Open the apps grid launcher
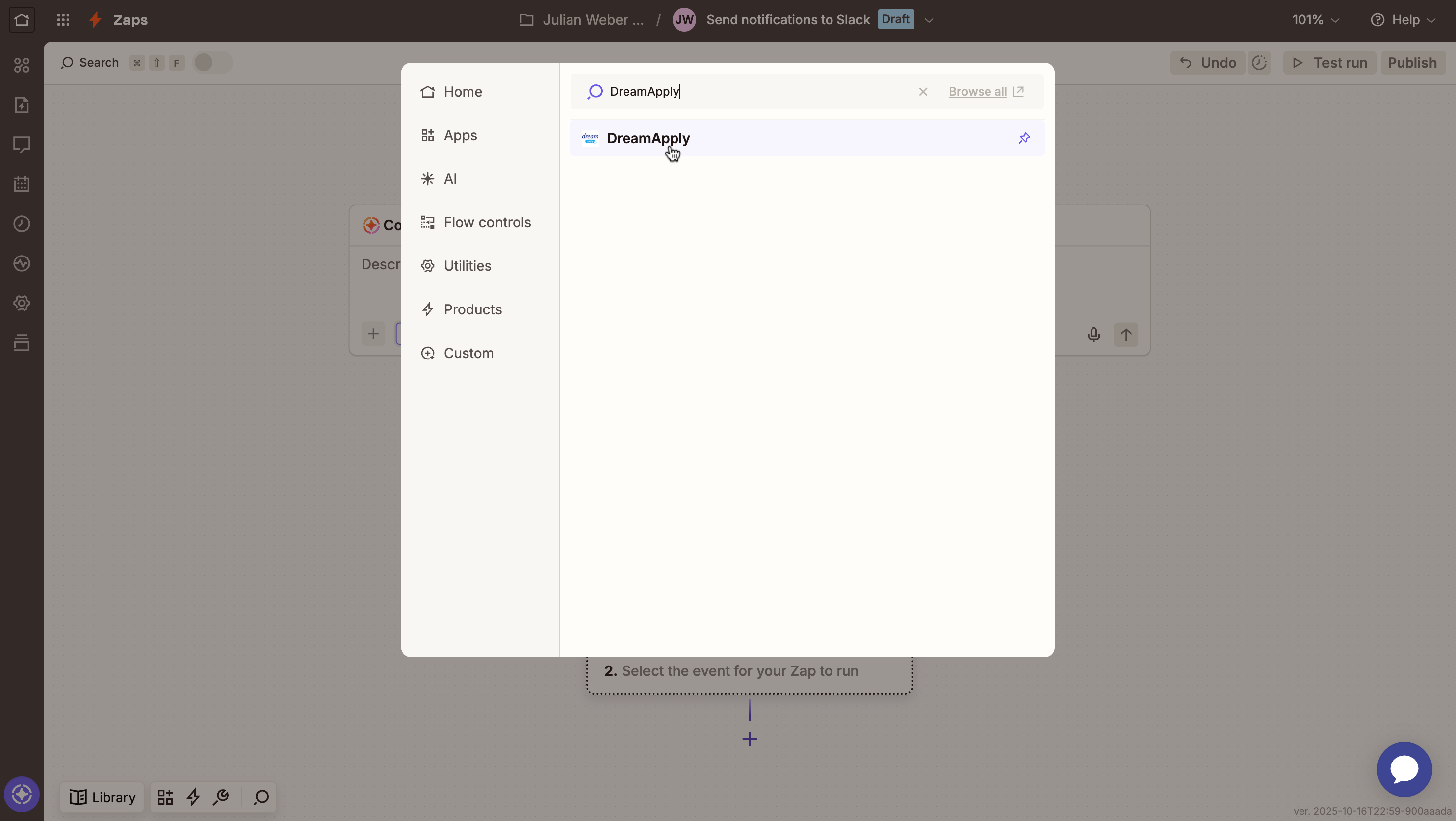The width and height of the screenshot is (1456, 821). click(63, 20)
